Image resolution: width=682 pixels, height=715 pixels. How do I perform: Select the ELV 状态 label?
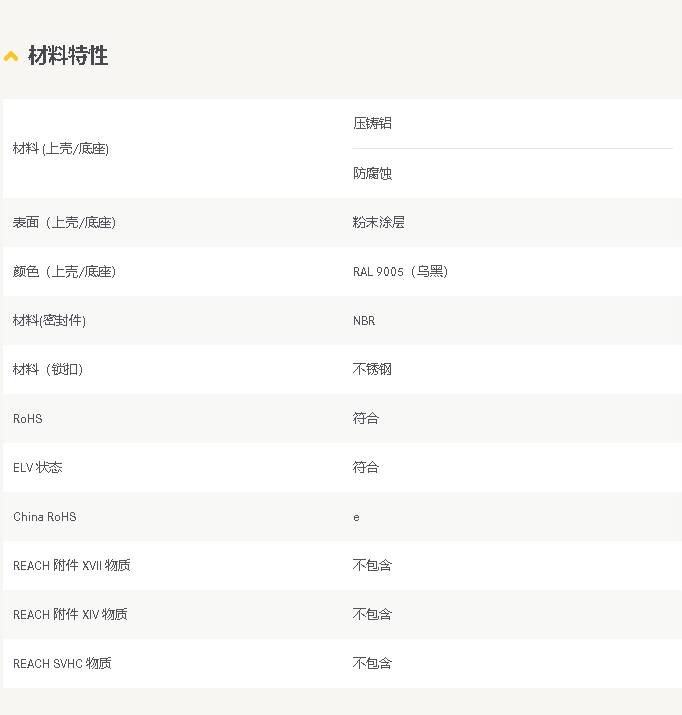click(38, 467)
